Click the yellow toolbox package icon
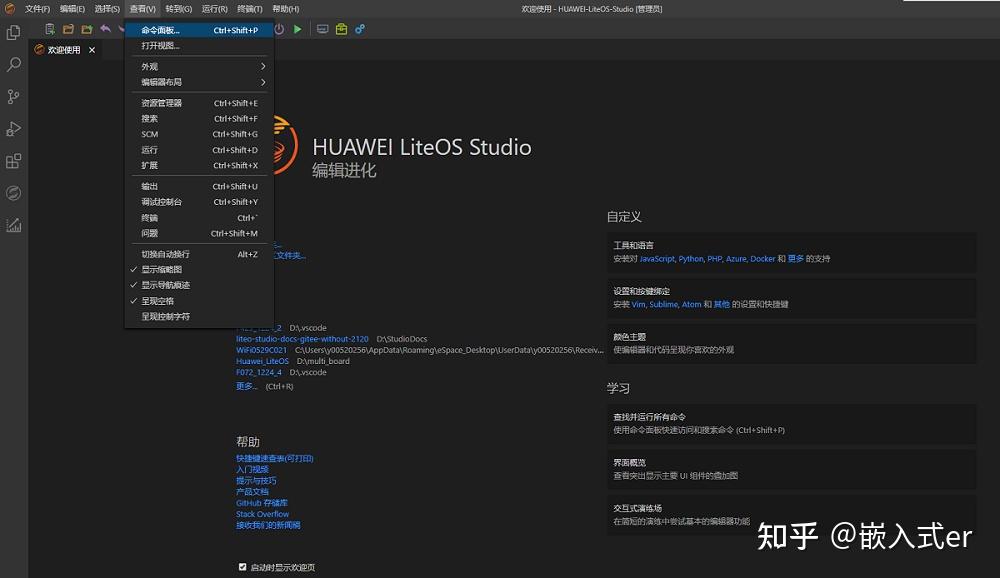 click(x=341, y=29)
